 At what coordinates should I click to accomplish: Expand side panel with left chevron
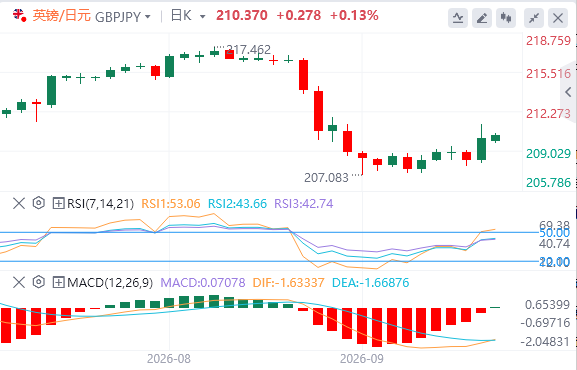click(569, 92)
